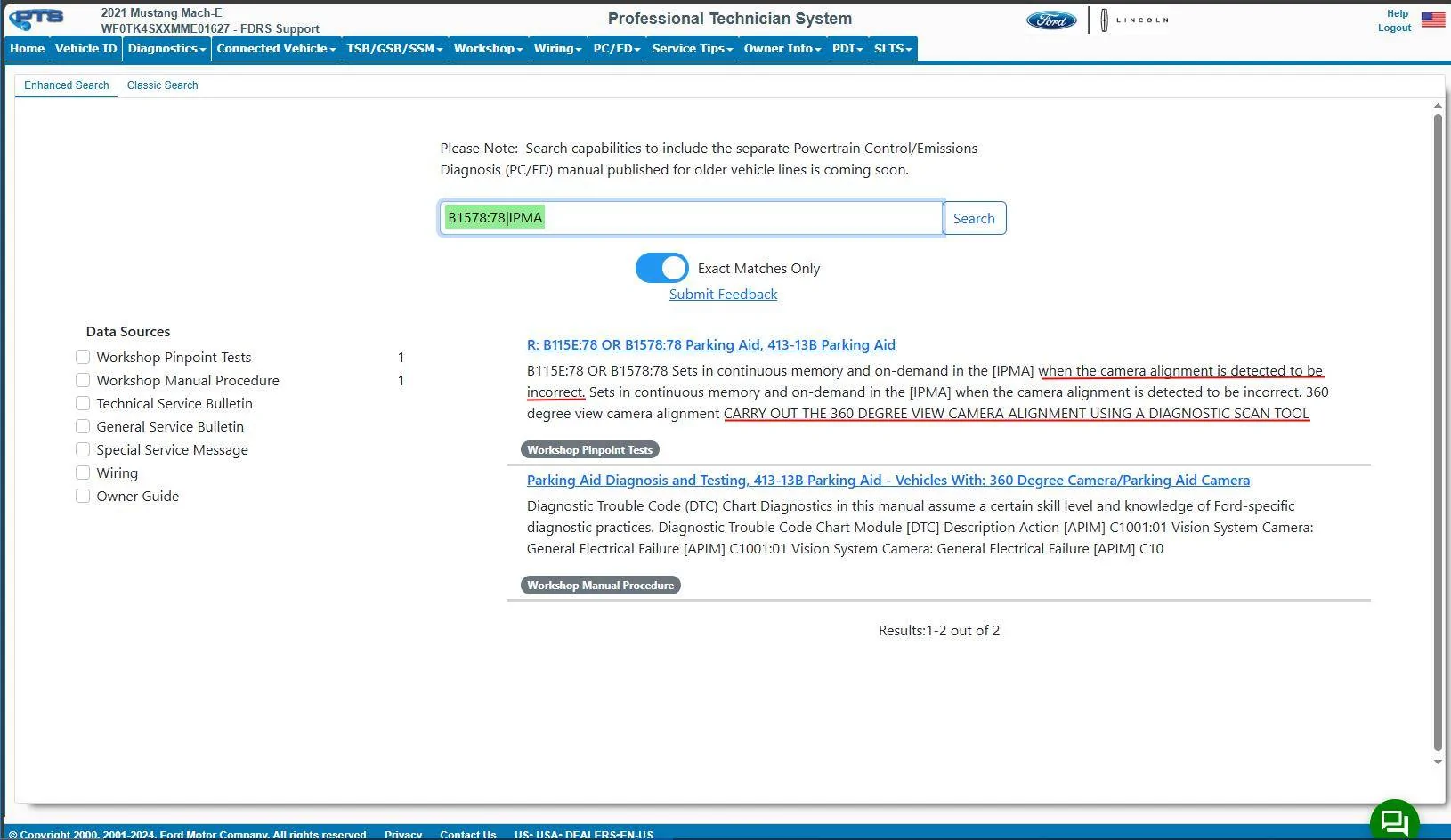Click the US flag language icon
The image size is (1451, 840).
[x=1433, y=20]
